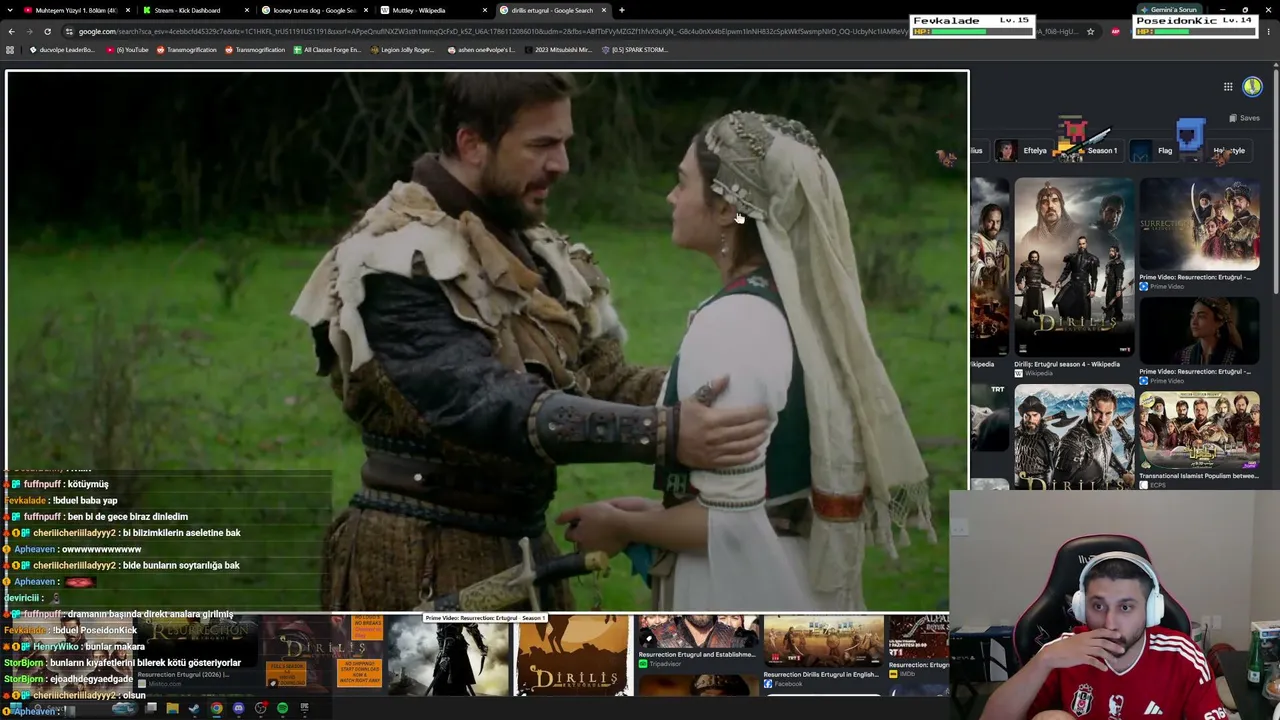Screen dimensions: 1280x720
Task: Open the Tripadvisor Resurrection Ertugrul image result
Action: point(698,632)
